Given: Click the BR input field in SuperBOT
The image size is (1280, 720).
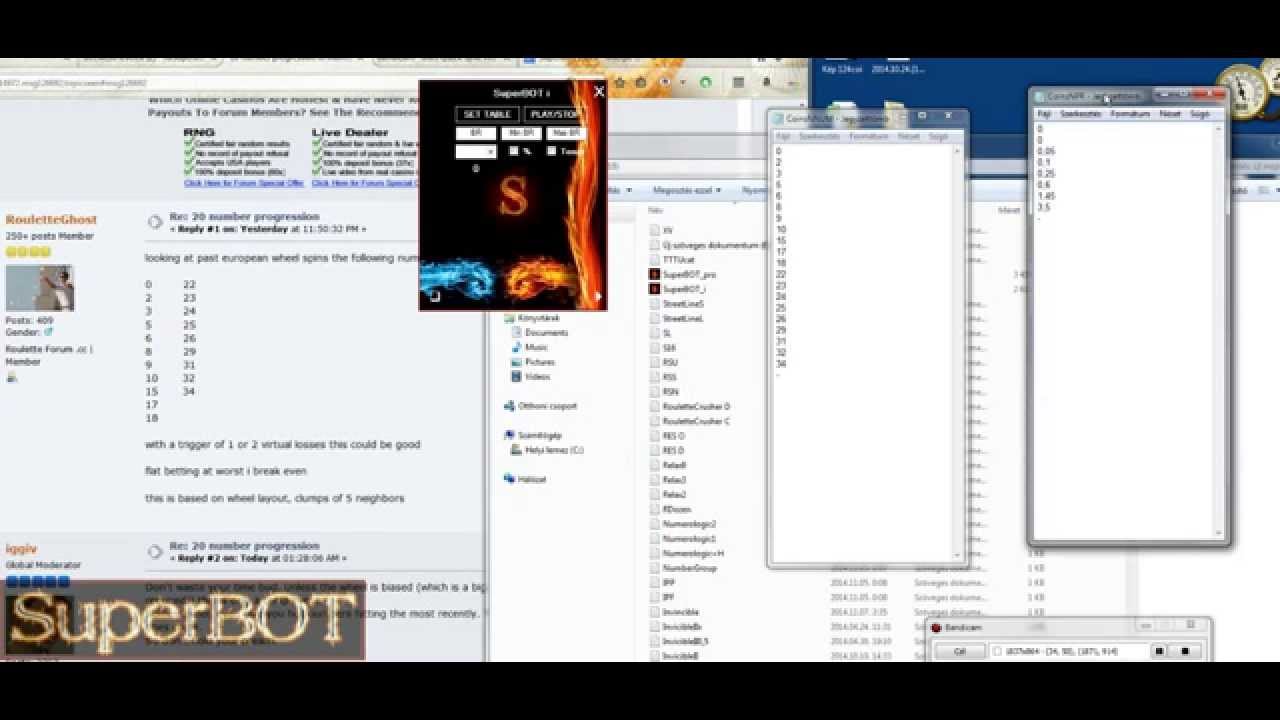Looking at the screenshot, I should [x=476, y=133].
